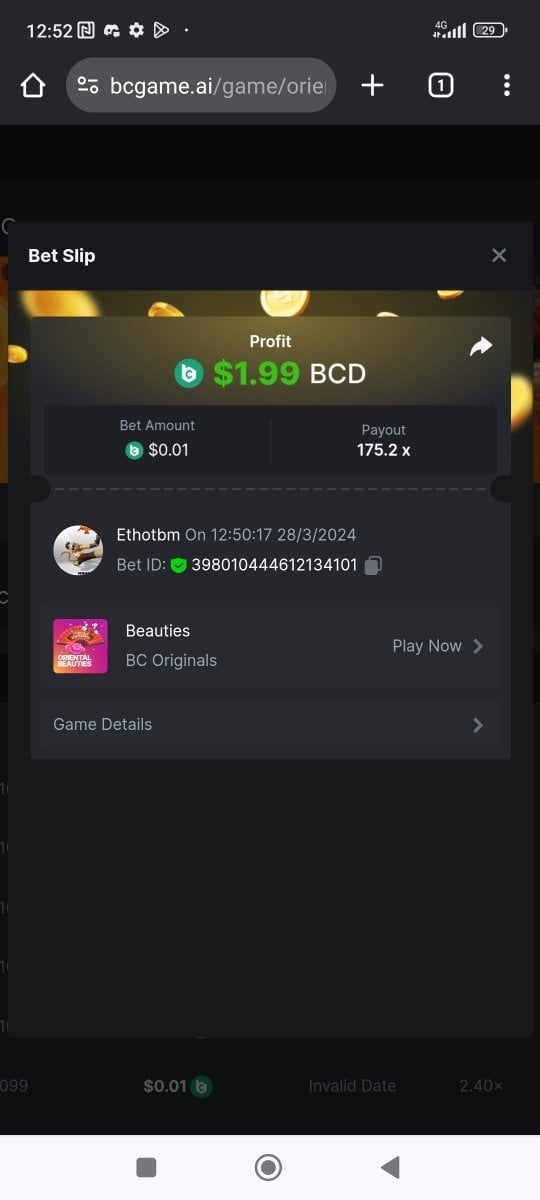
Task: Open the browser home page icon
Action: (33, 86)
